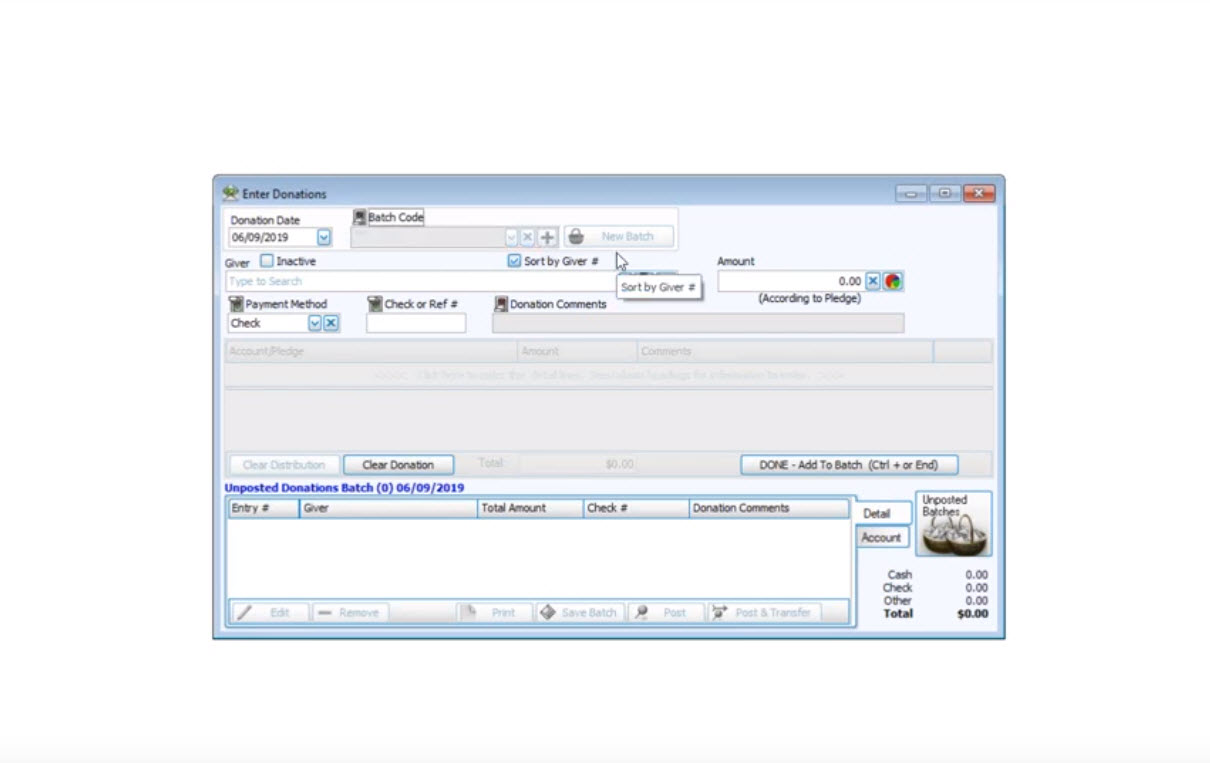Click DONE - Add To Batch button
Image resolution: width=1210 pixels, height=763 pixels.
point(848,465)
